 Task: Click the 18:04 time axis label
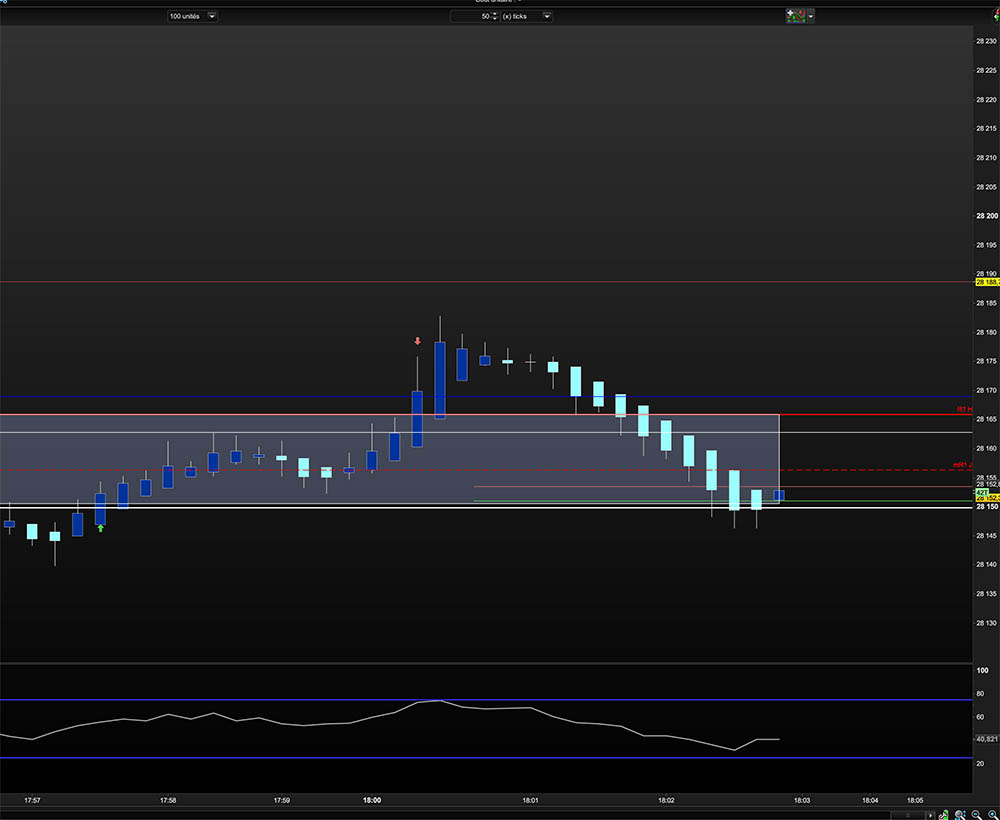pyautogui.click(x=870, y=800)
